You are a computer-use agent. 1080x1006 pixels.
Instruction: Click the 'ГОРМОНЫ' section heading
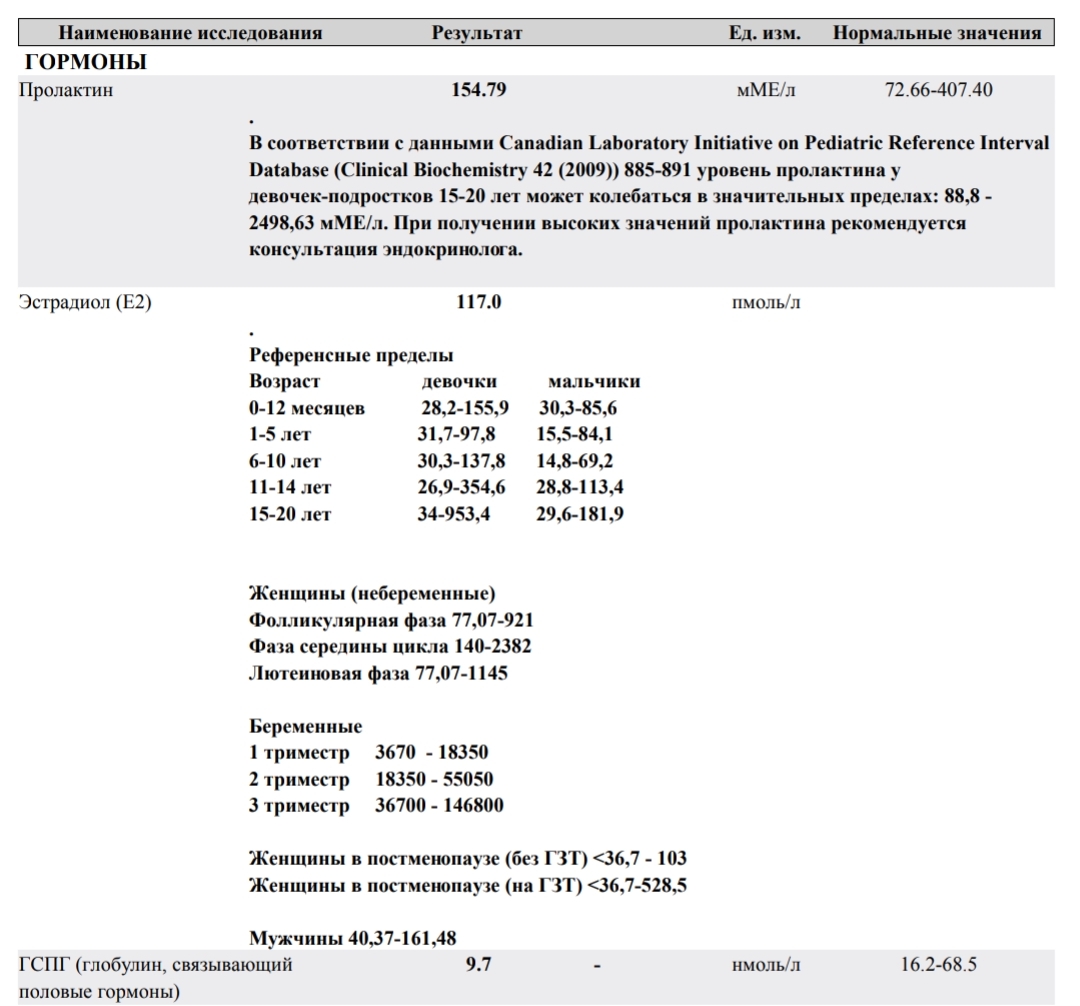point(88,62)
